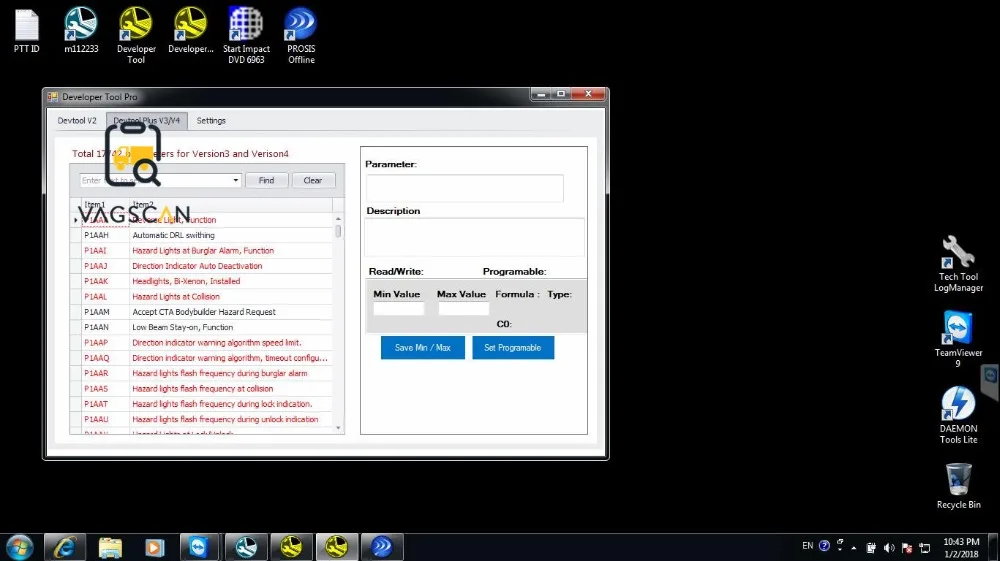Click the Parameter text field

(465, 188)
